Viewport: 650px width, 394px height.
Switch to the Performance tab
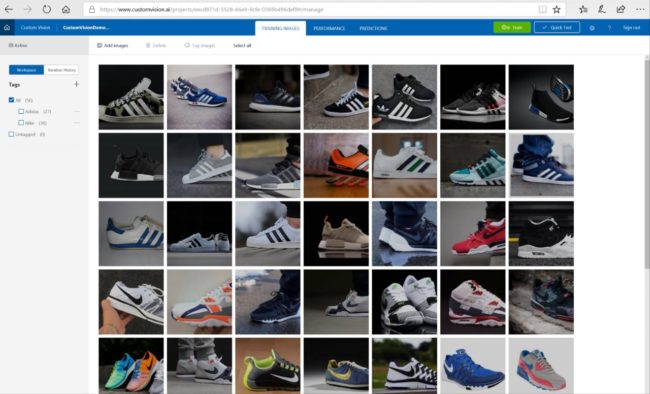329,28
